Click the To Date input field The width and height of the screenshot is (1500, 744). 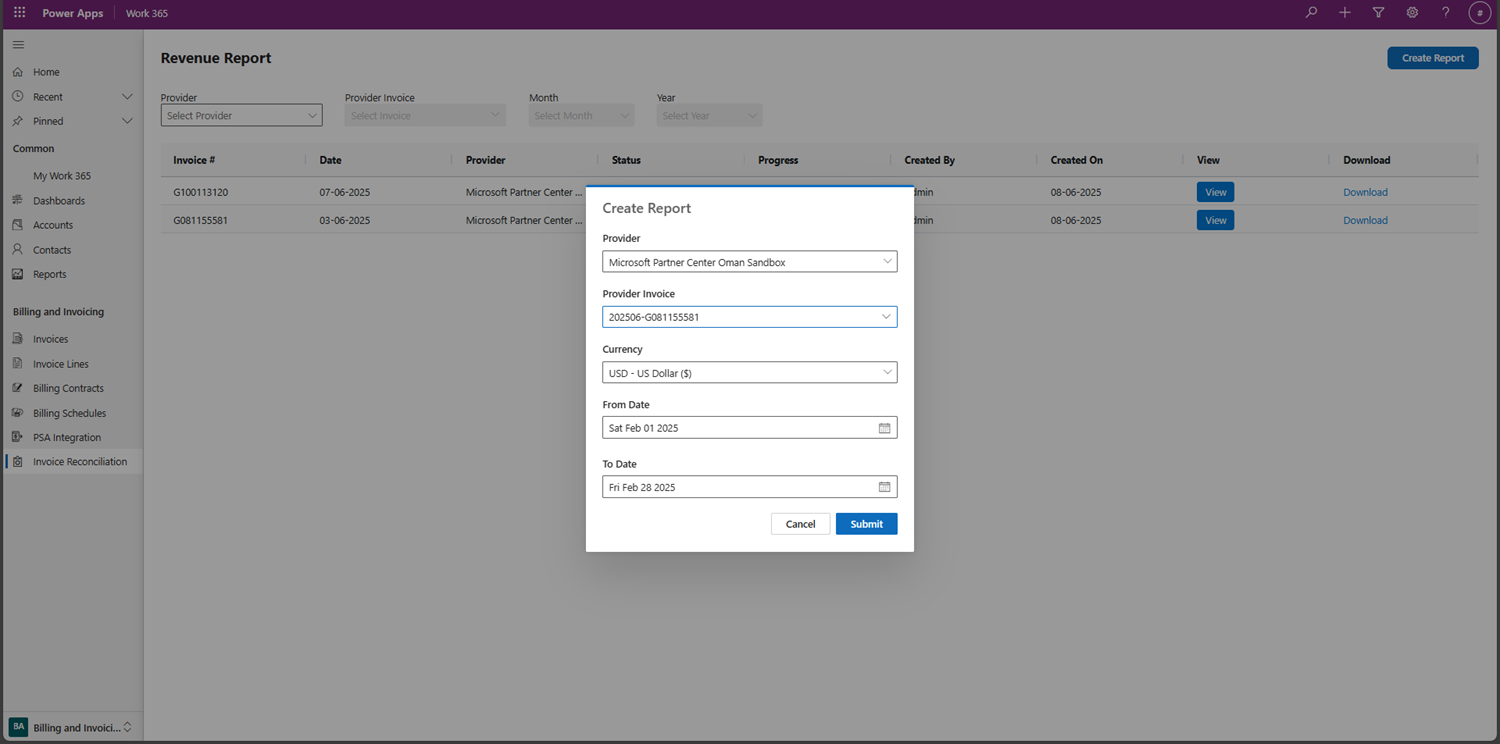750,487
